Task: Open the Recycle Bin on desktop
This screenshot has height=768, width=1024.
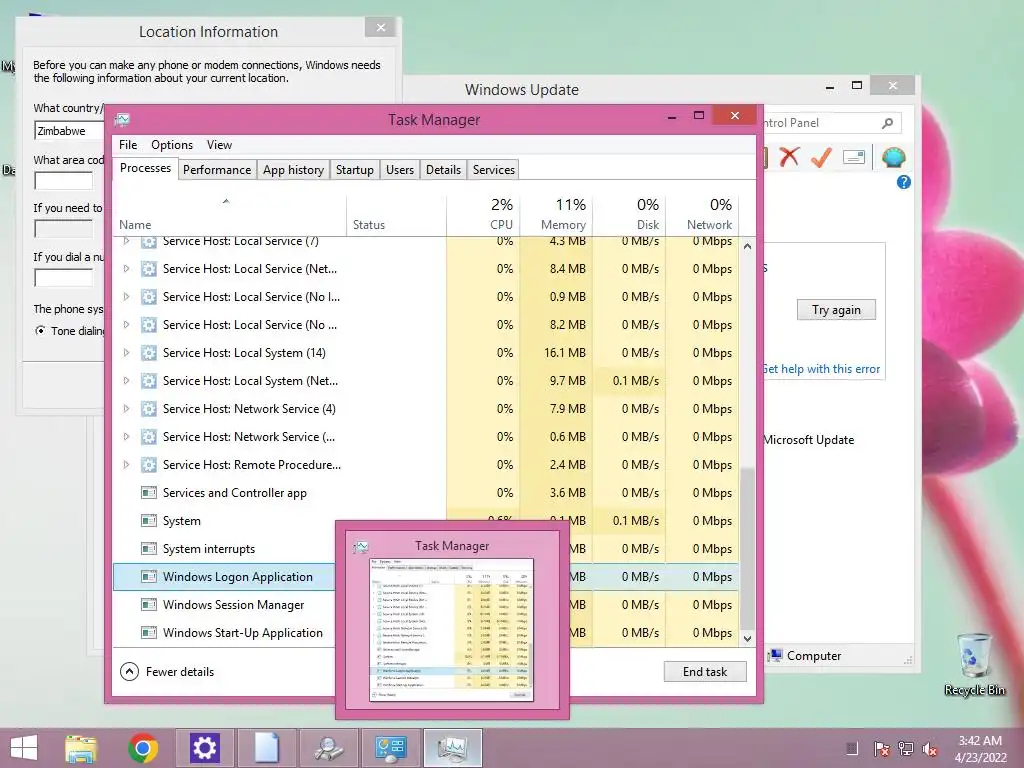Action: 974,664
